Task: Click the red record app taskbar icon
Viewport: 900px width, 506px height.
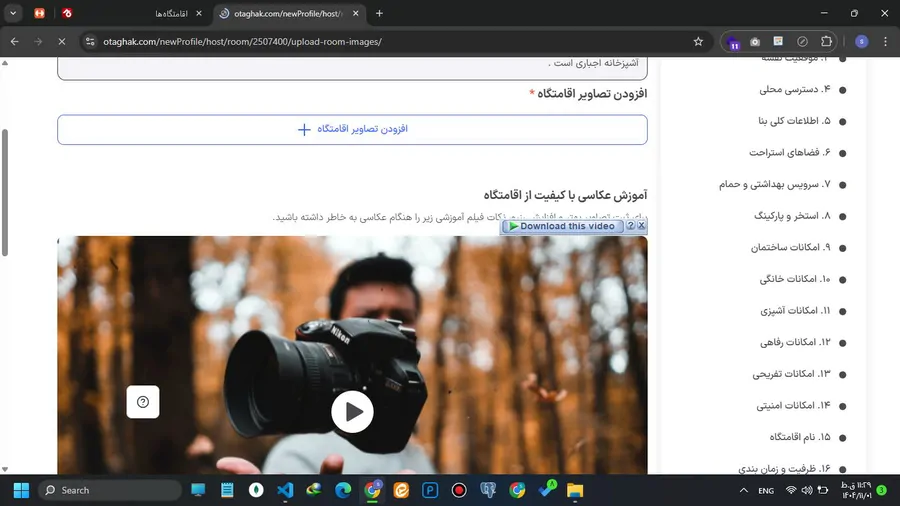Action: (459, 490)
